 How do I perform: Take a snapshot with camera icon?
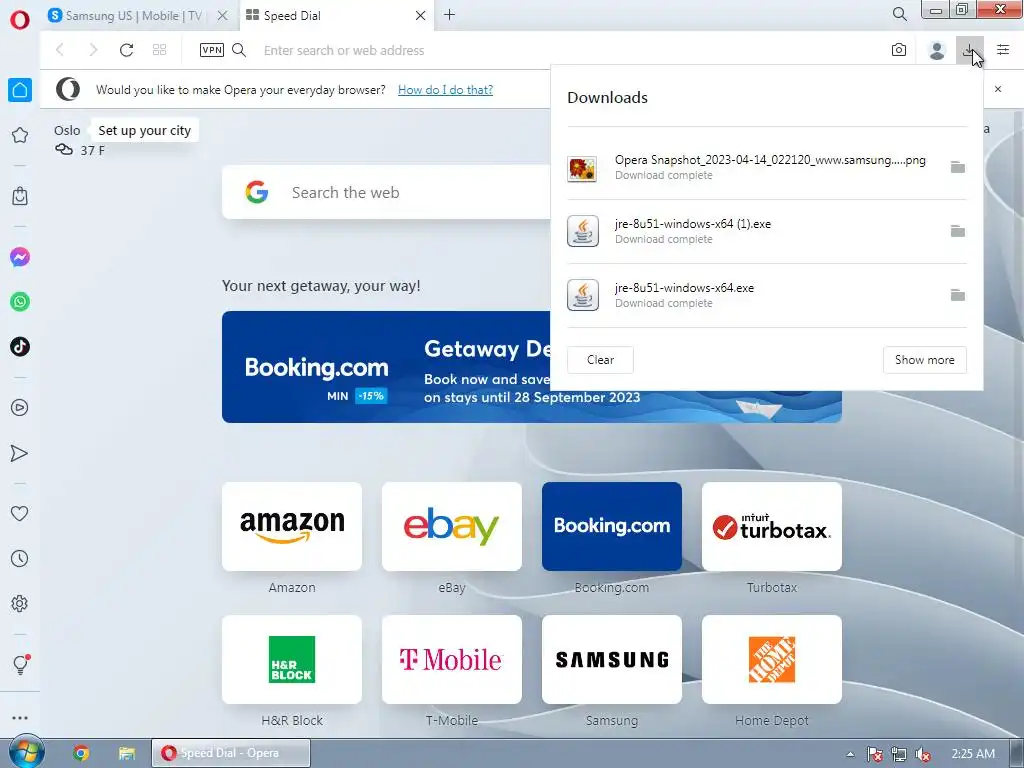(x=899, y=50)
